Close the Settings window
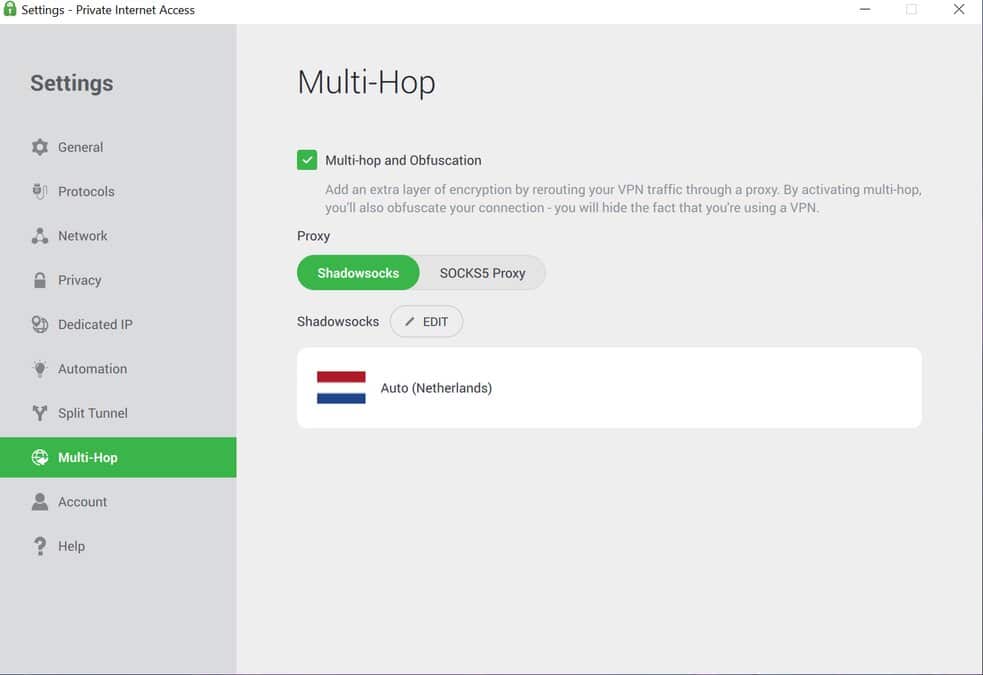Image resolution: width=983 pixels, height=675 pixels. pos(959,9)
